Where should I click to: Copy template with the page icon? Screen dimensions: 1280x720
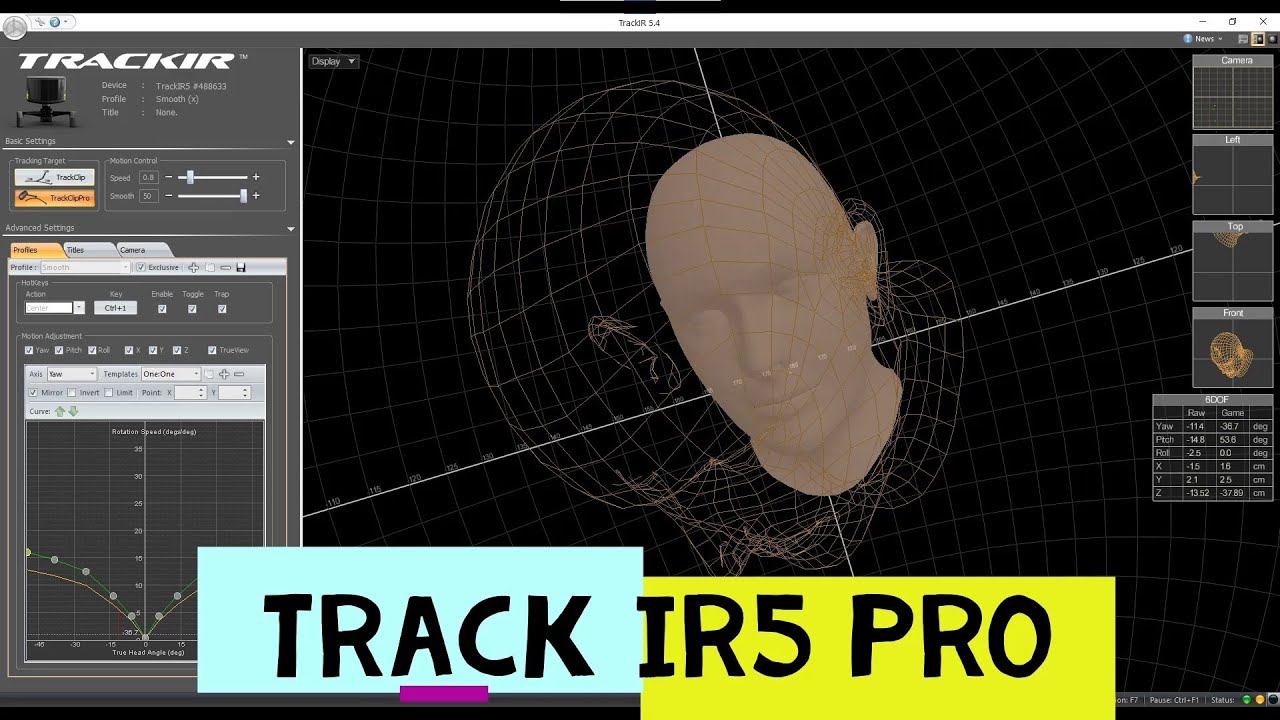pos(209,374)
